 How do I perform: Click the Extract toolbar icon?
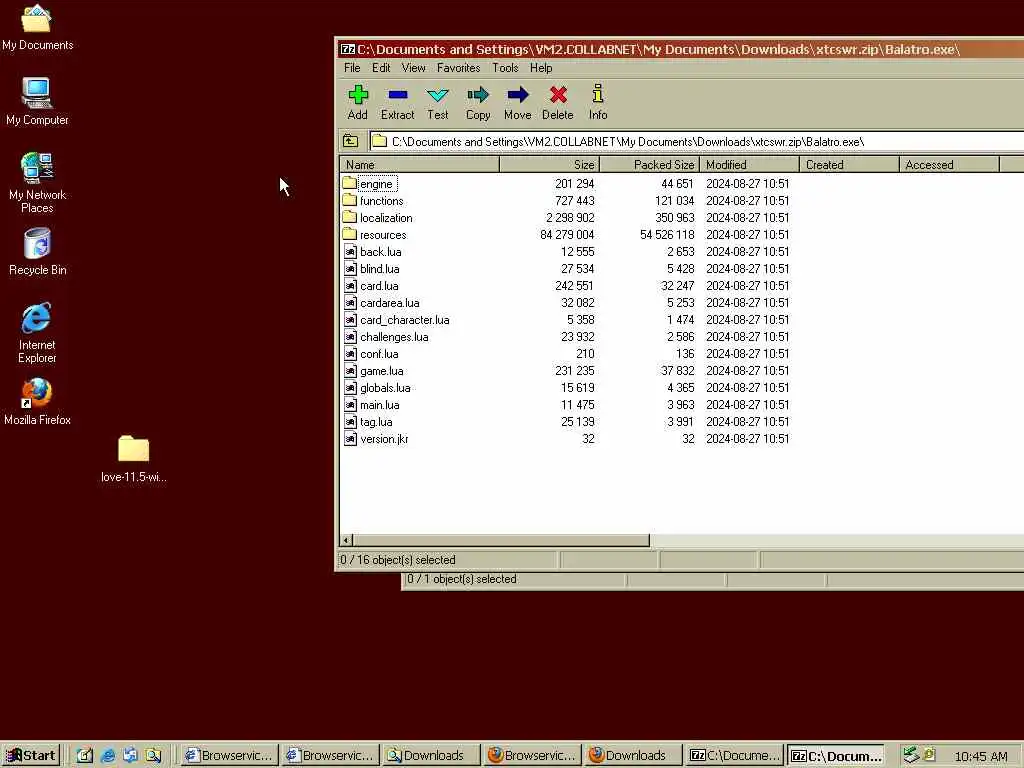397,103
